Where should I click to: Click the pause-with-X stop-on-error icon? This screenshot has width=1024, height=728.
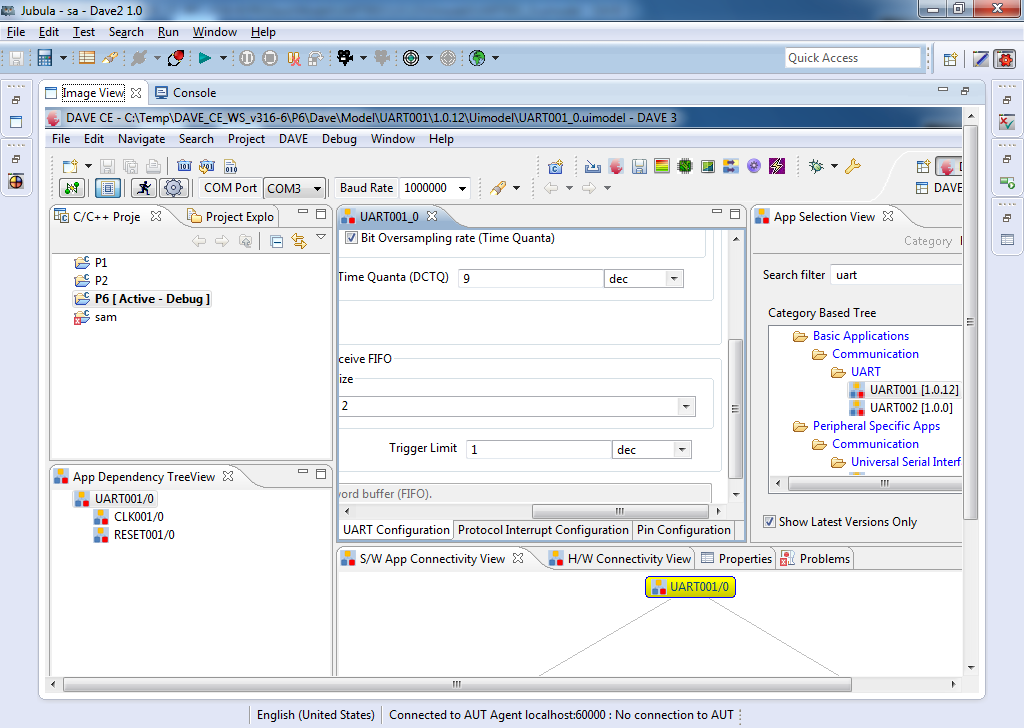294,59
